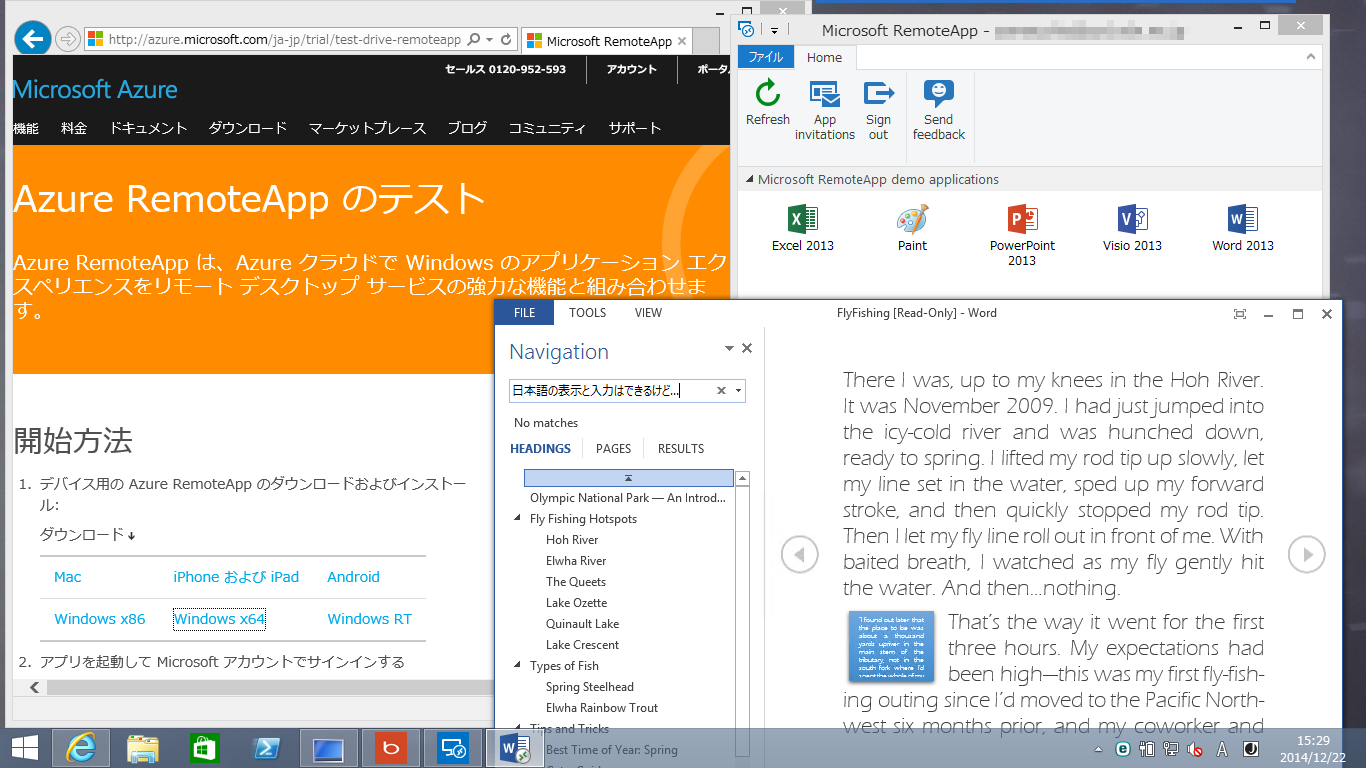Click アカウント link on Azure page

(632, 70)
